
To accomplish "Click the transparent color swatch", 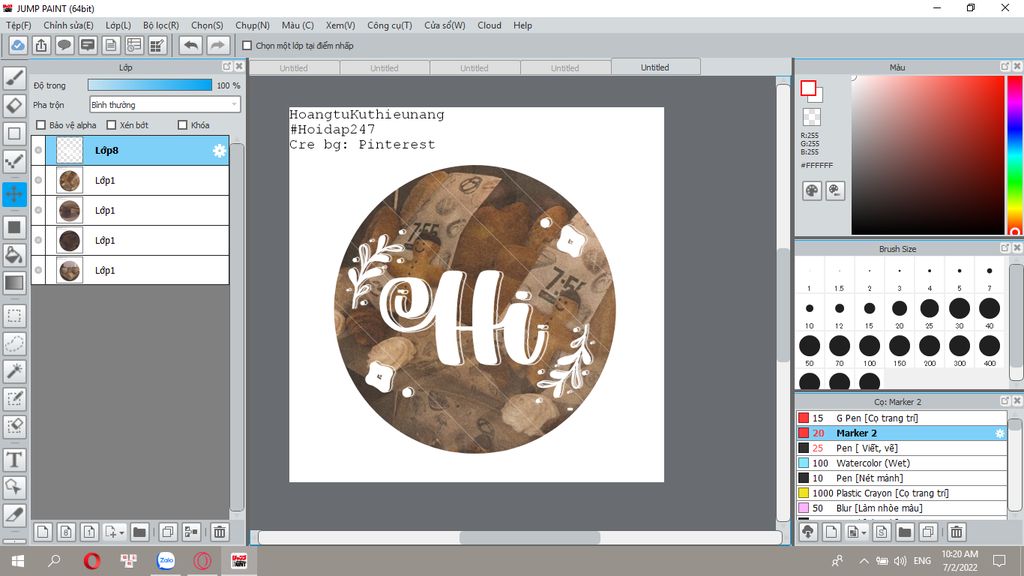I will (x=812, y=117).
